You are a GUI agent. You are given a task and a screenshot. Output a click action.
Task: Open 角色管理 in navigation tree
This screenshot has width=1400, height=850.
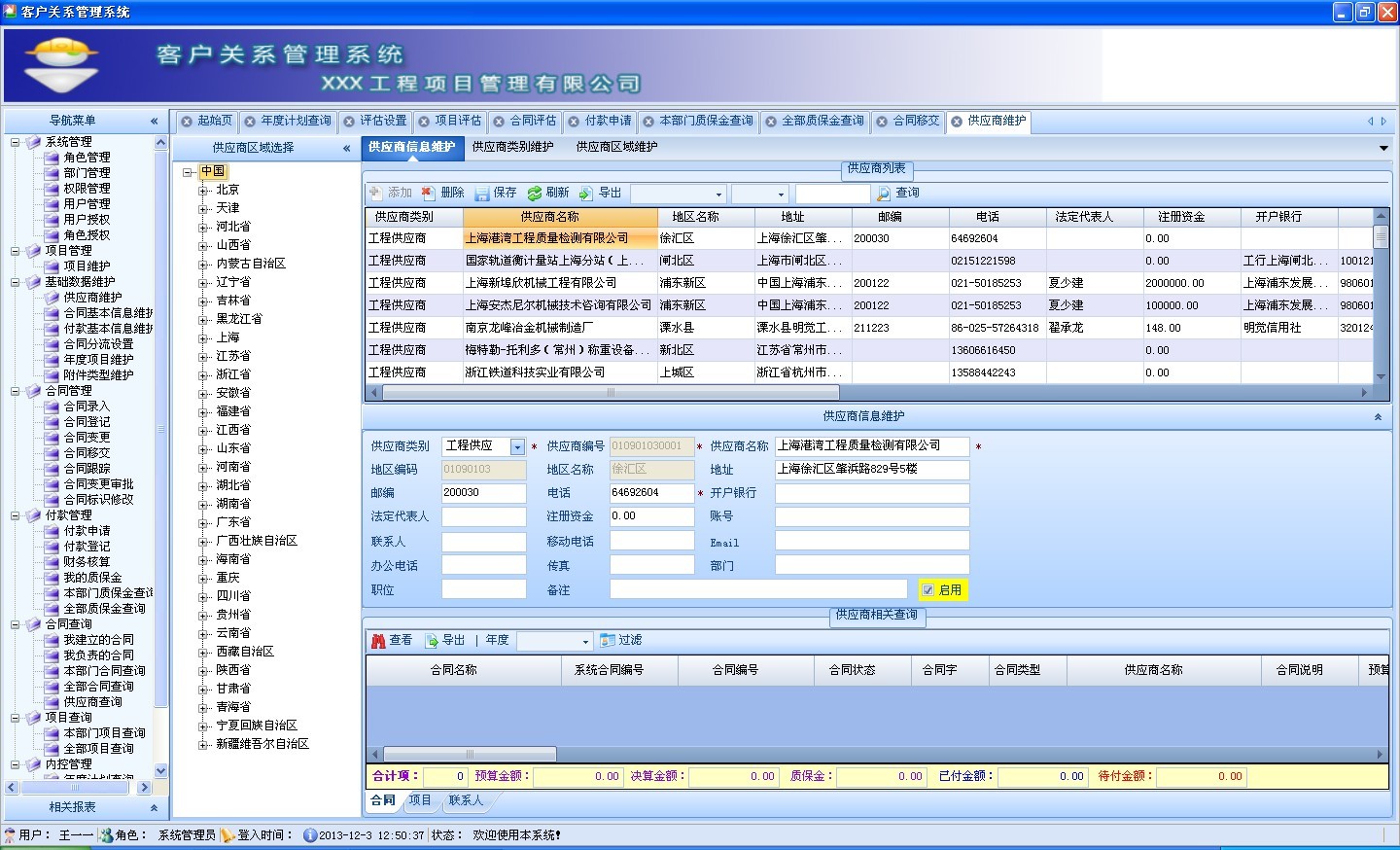87,158
